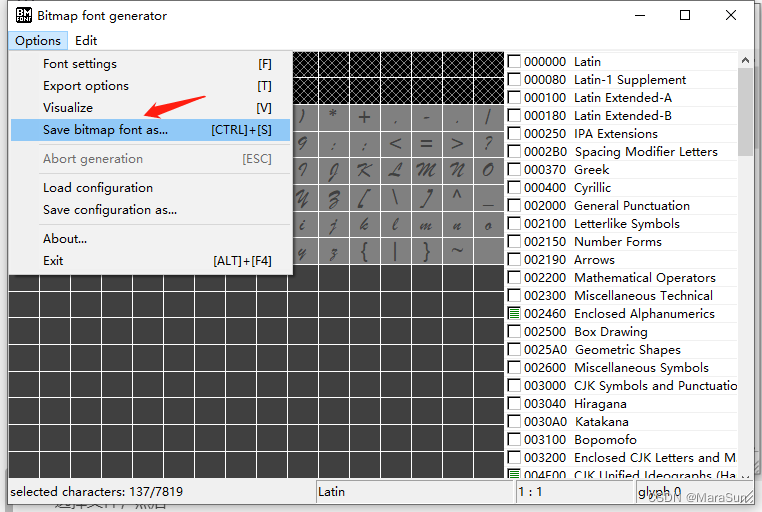Check the 000000 Latin checkbox
This screenshot has width=762, height=512.
point(514,61)
